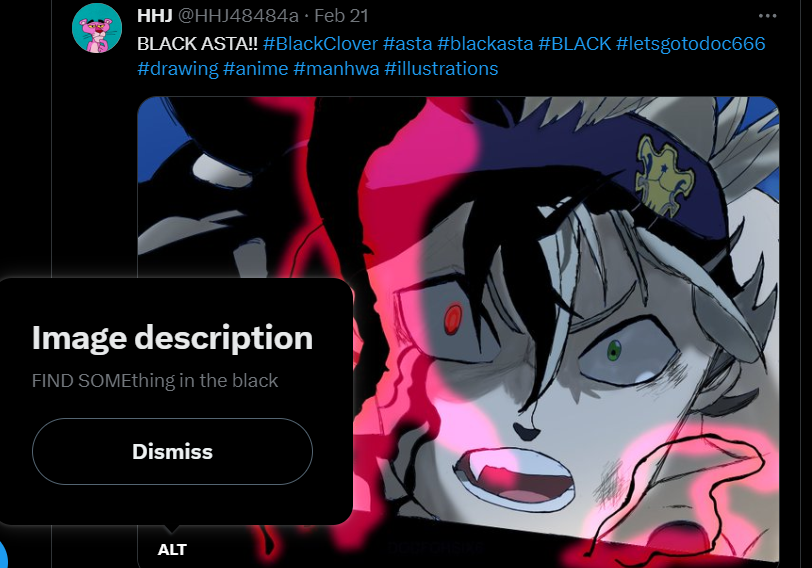The image size is (812, 568).
Task: Open the #illustrations hashtag link
Action: [441, 68]
